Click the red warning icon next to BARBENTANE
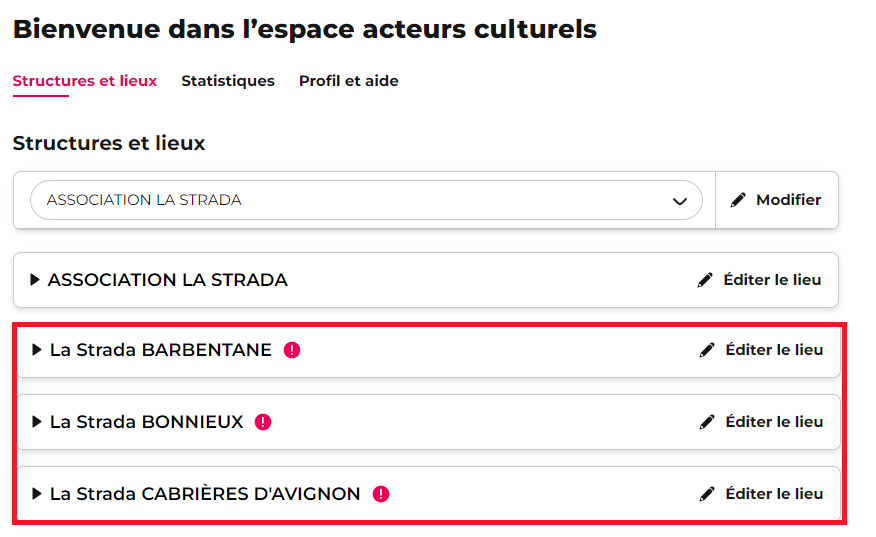Image resolution: width=876 pixels, height=537 pixels. 292,350
